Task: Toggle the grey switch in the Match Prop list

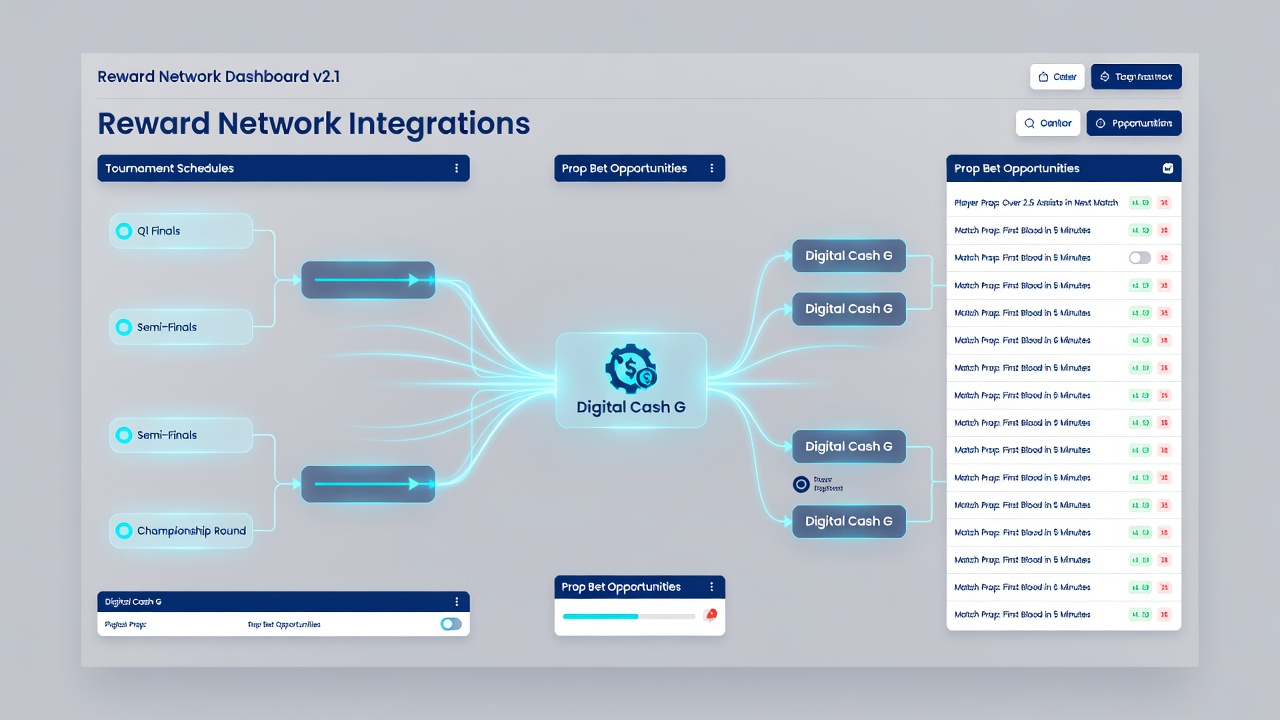Action: tap(1140, 258)
